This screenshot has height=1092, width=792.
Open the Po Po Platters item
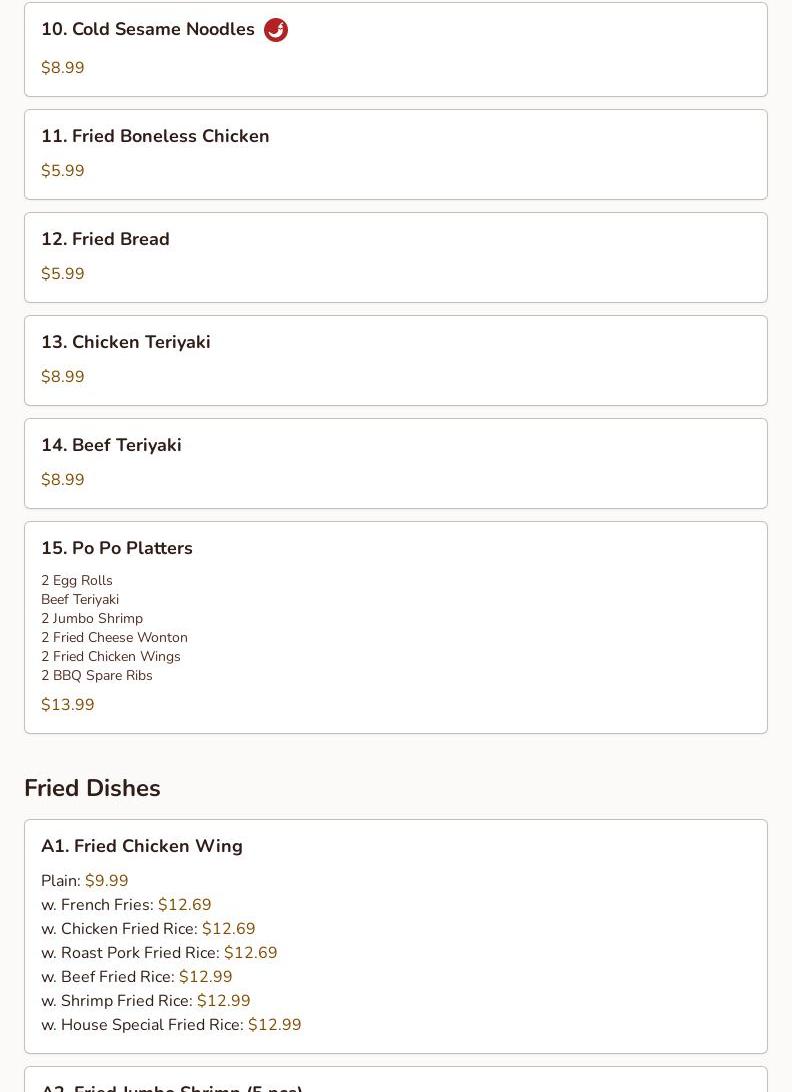click(396, 627)
